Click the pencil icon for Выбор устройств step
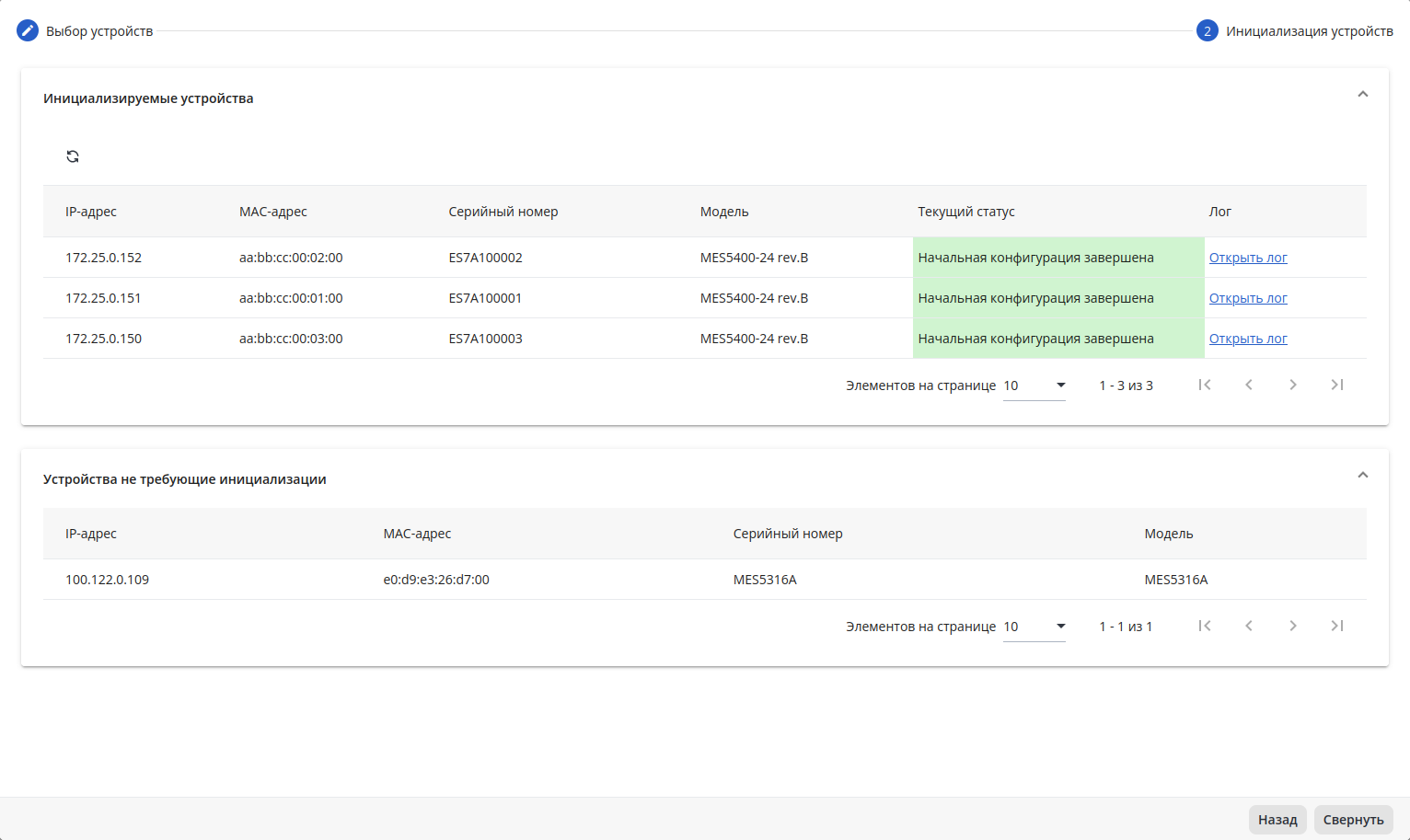1410x840 pixels. tap(28, 30)
